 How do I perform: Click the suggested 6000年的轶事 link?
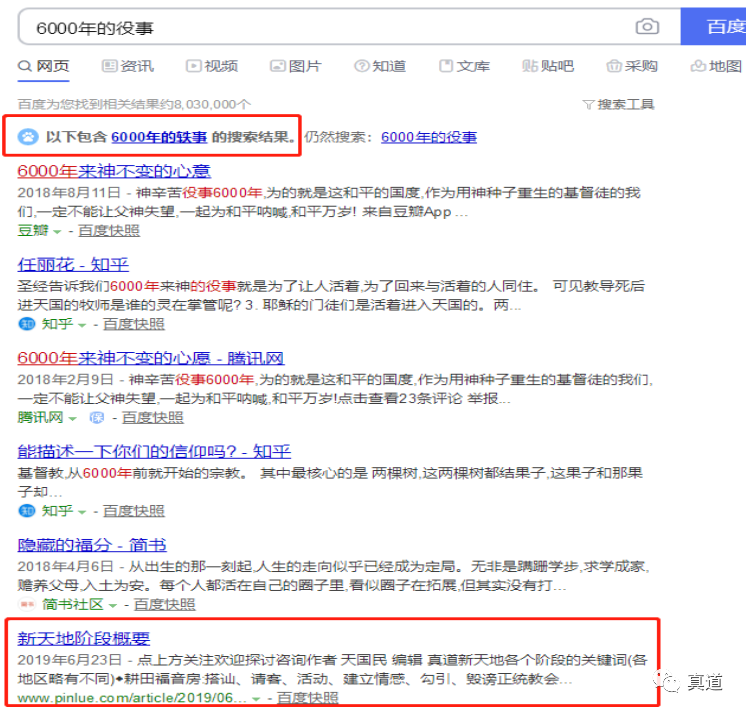pos(159,137)
